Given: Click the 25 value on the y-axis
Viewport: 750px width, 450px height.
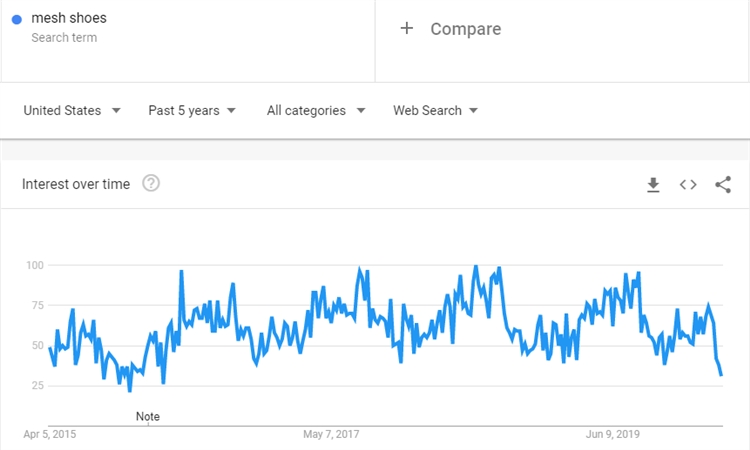Looking at the screenshot, I should point(39,386).
